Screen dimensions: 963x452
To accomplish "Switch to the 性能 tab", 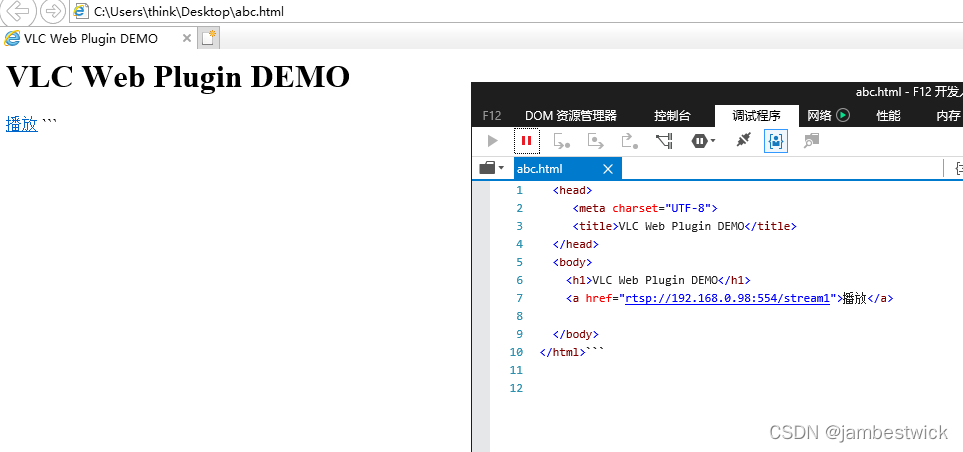I will 888,115.
